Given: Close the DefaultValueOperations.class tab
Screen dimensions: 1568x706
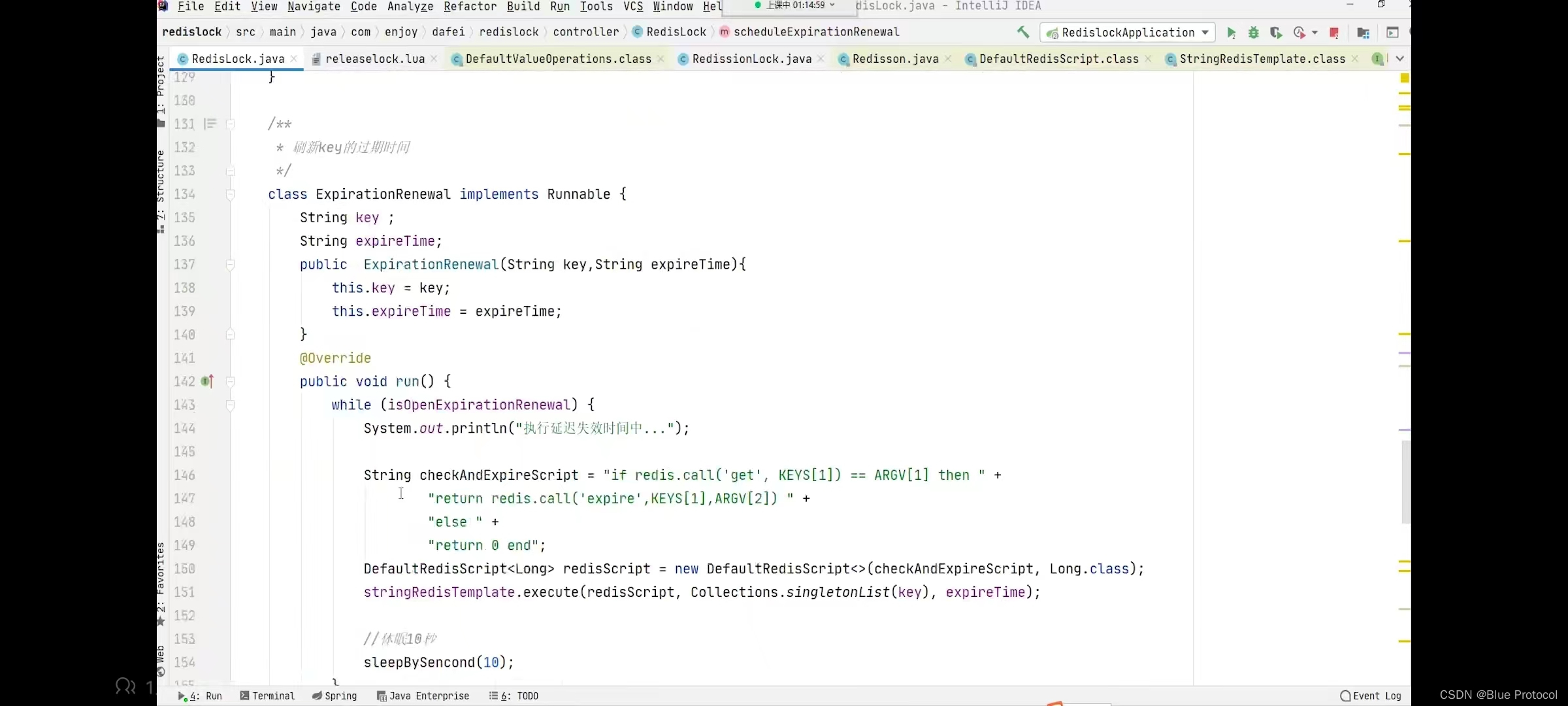Looking at the screenshot, I should pos(661,59).
